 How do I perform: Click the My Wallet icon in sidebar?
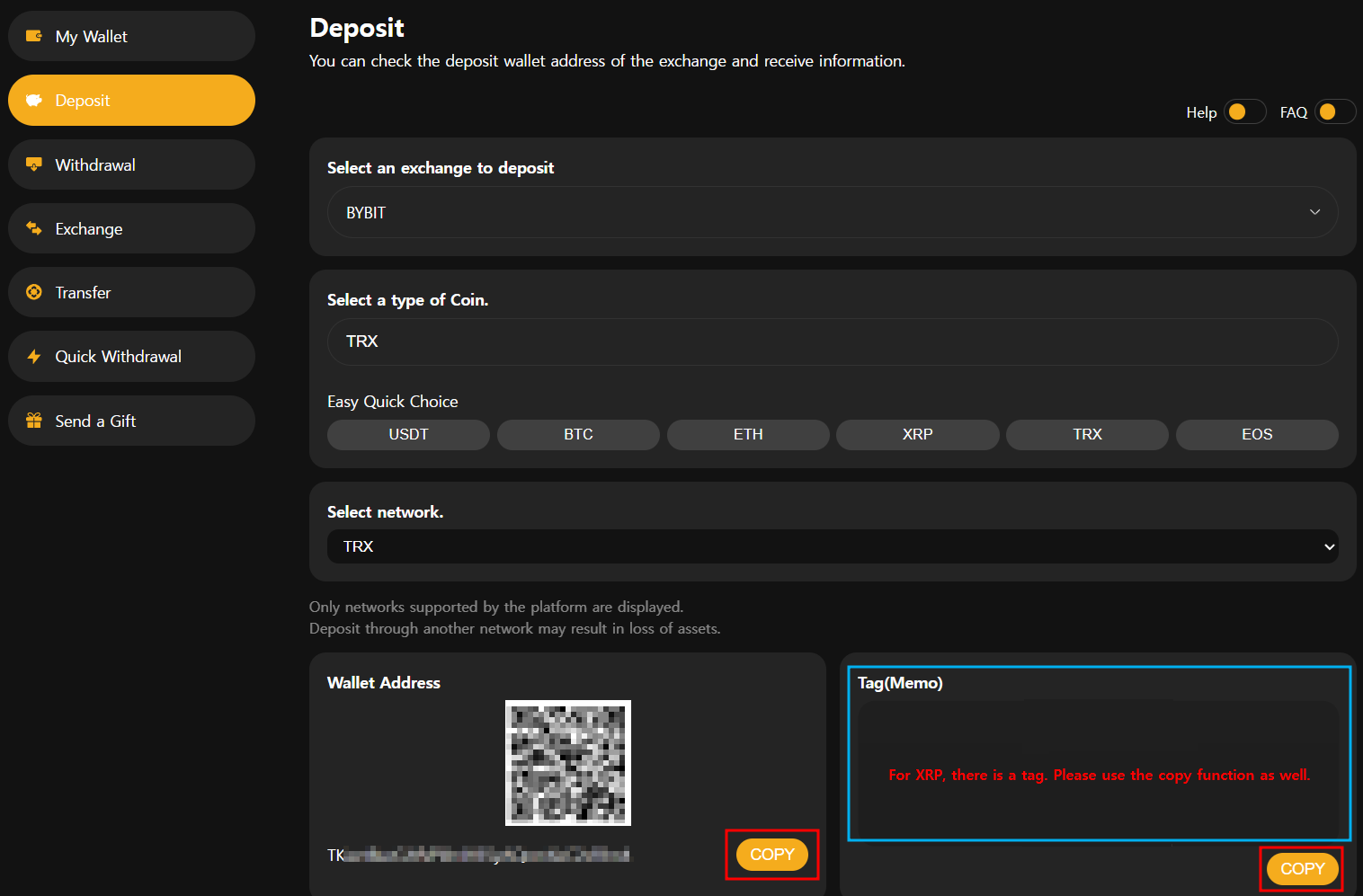pos(34,36)
